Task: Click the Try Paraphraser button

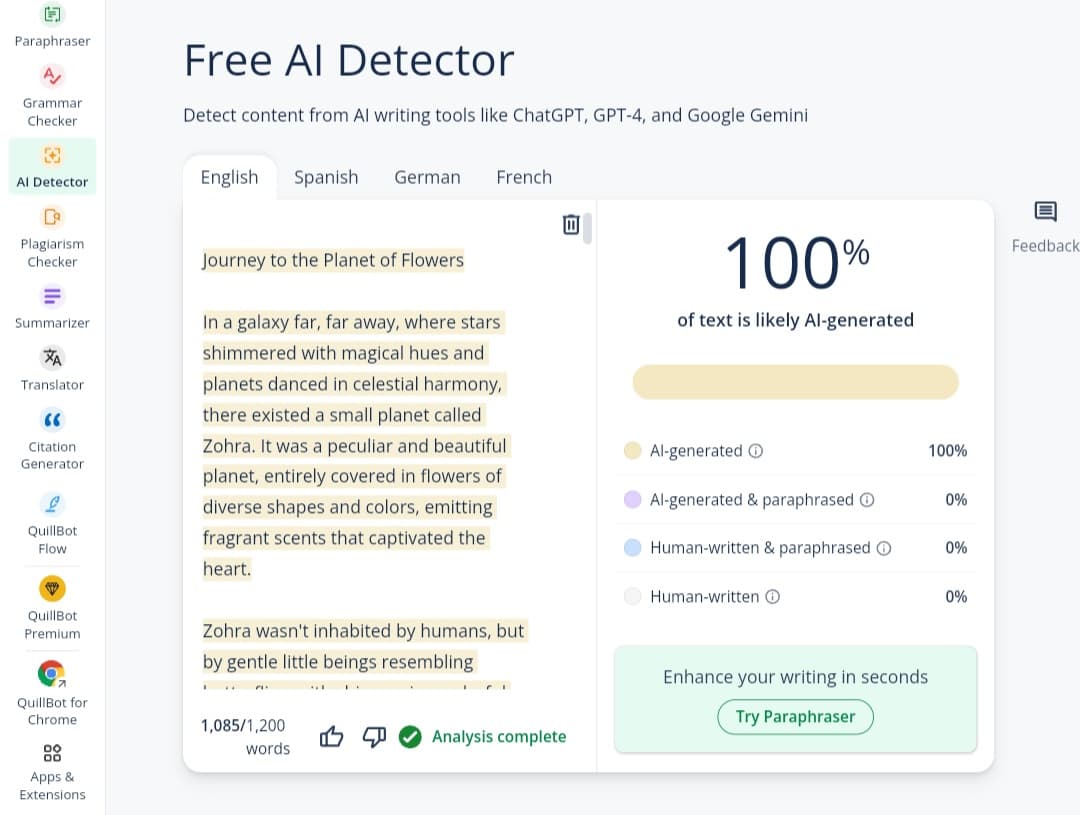Action: (x=795, y=716)
